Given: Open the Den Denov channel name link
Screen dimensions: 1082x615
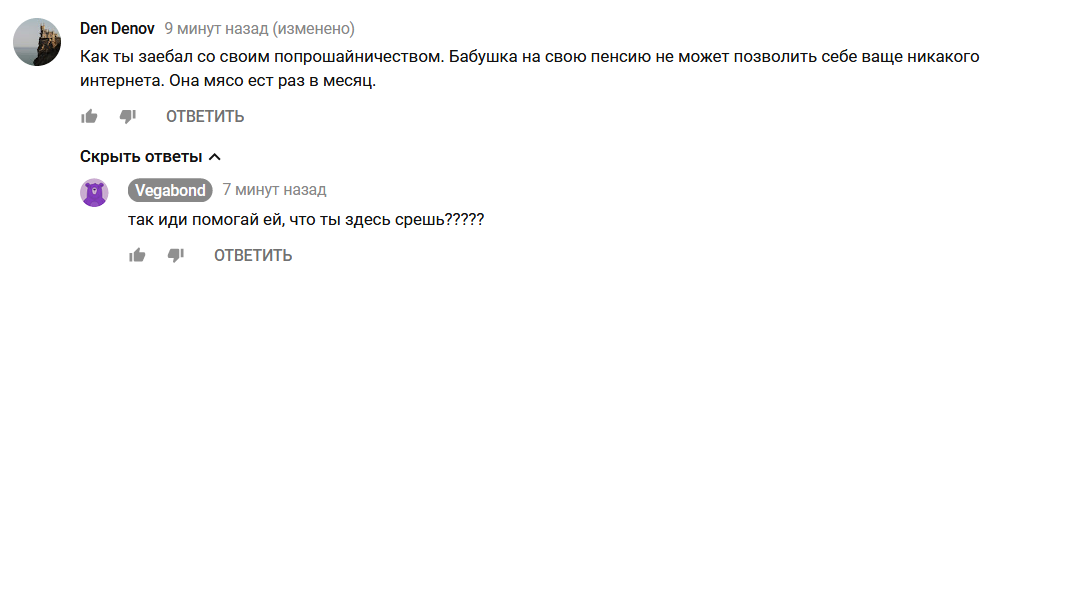Looking at the screenshot, I should click(117, 29).
